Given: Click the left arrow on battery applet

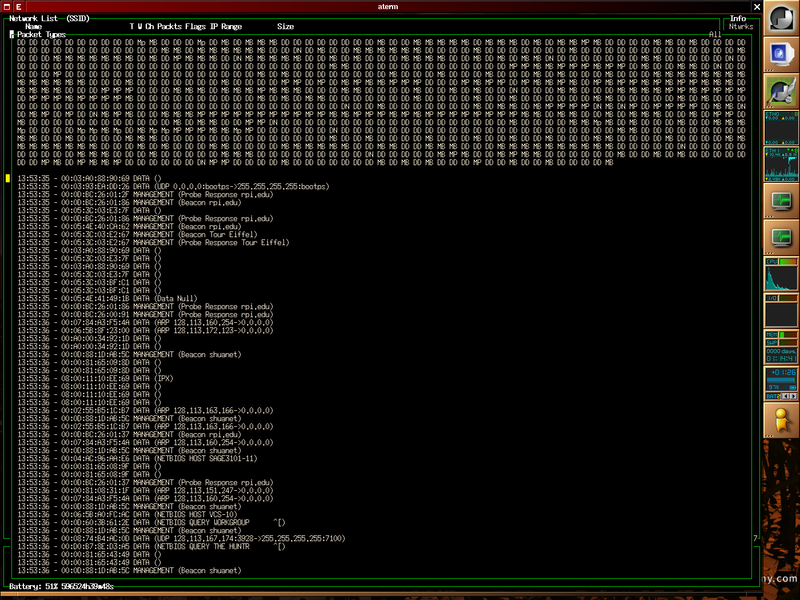Looking at the screenshot, I should coord(786,396).
